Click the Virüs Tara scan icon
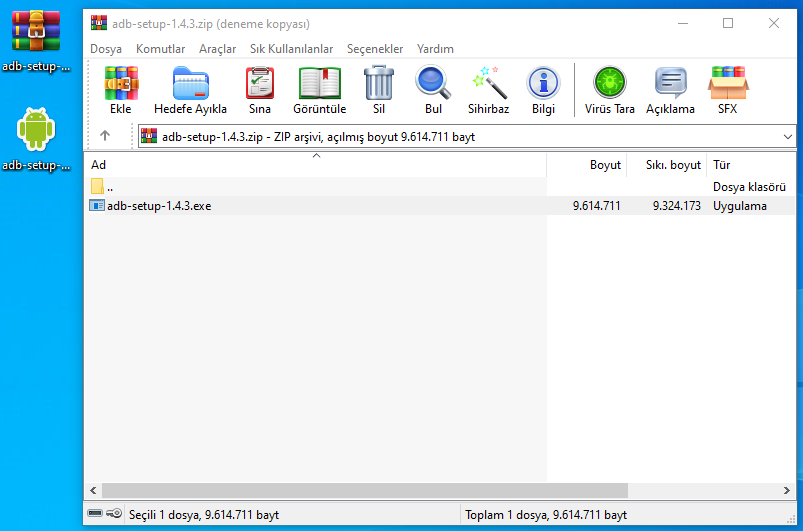Screen dimensions: 803x531 609,83
